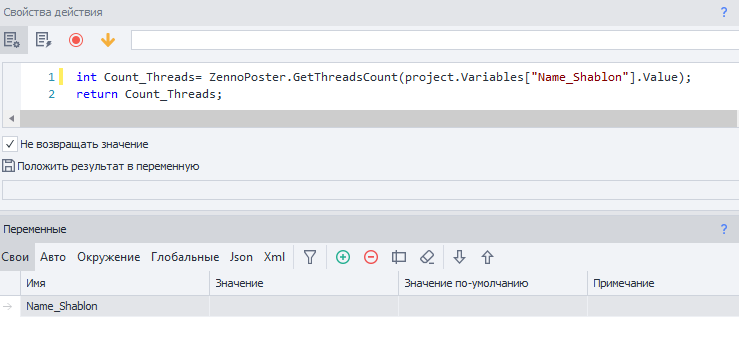Click the orange down arrow icon
The width and height of the screenshot is (739, 362).
[x=108, y=40]
